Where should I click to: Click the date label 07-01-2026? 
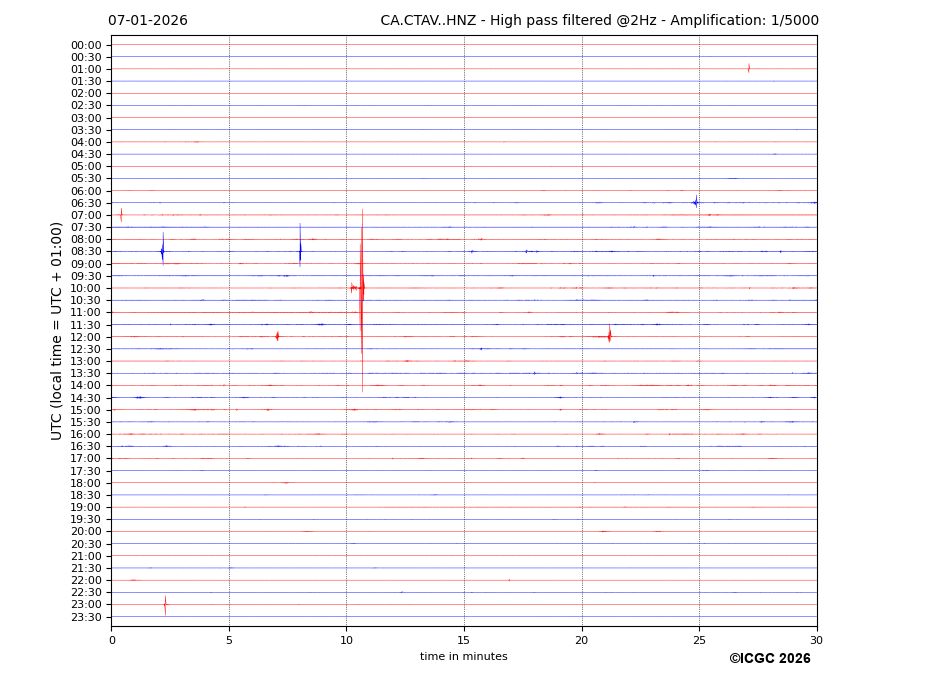point(148,21)
